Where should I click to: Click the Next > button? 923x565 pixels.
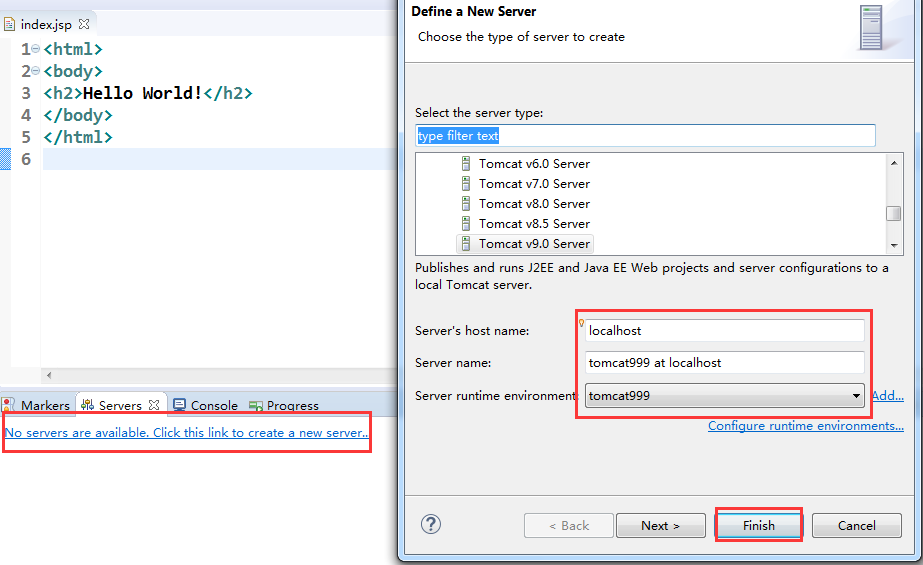pos(660,525)
